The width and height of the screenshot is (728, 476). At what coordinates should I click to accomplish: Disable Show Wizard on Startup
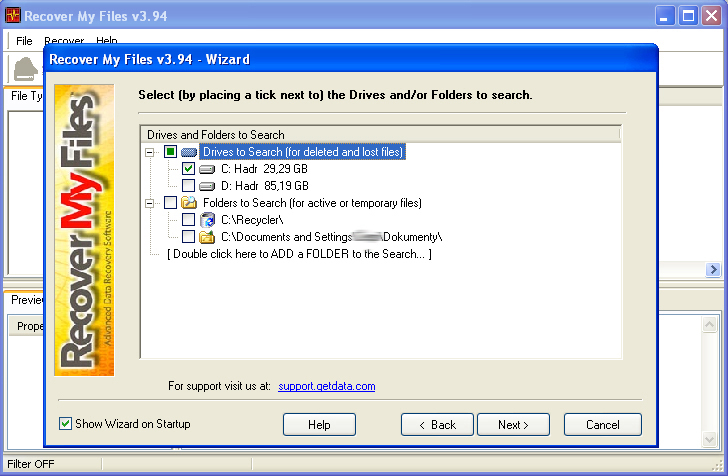click(65, 424)
